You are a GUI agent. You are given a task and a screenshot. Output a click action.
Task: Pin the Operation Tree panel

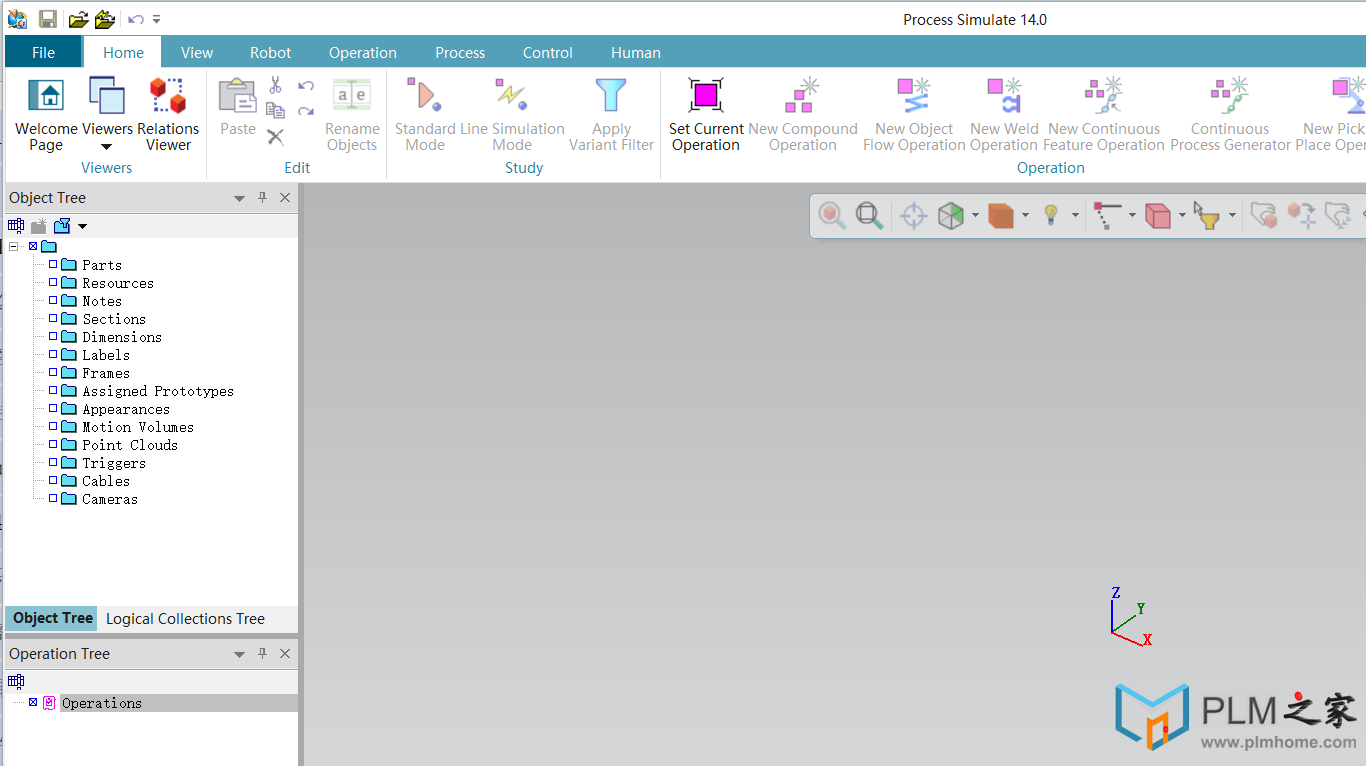[x=263, y=654]
